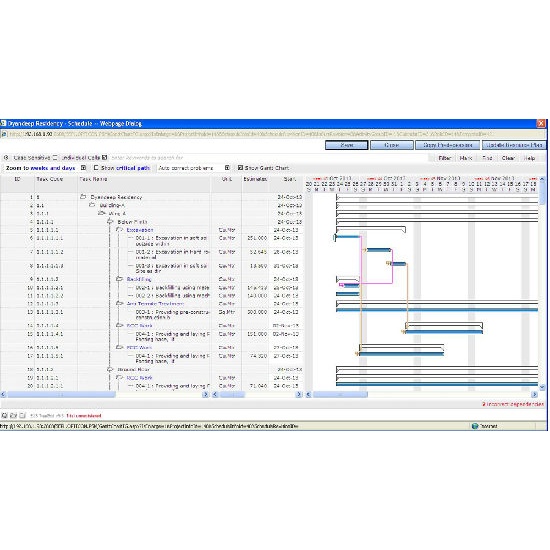This screenshot has width=550, height=550.
Task: Click the first small icon in bottom status row
Action: tap(5, 416)
